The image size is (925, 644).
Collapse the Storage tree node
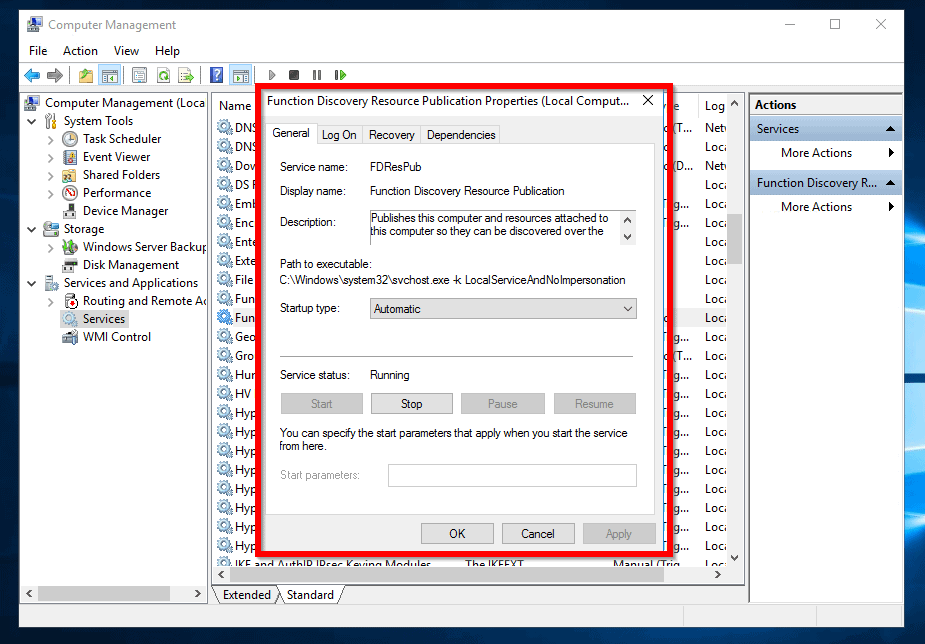tap(30, 228)
